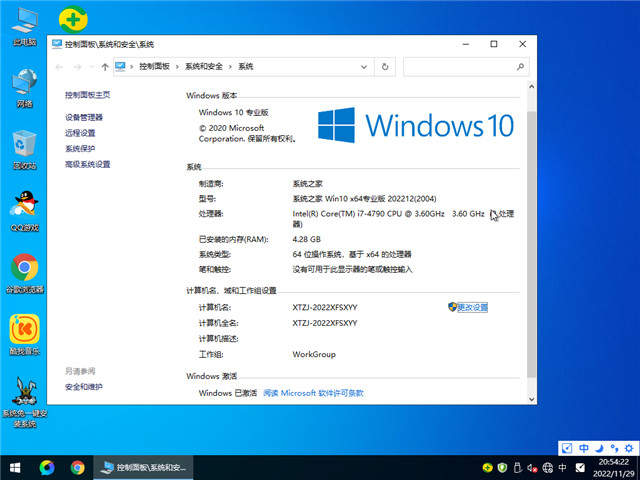Open the 此电脑 desktop icon
The height and width of the screenshot is (480, 640).
(x=24, y=27)
